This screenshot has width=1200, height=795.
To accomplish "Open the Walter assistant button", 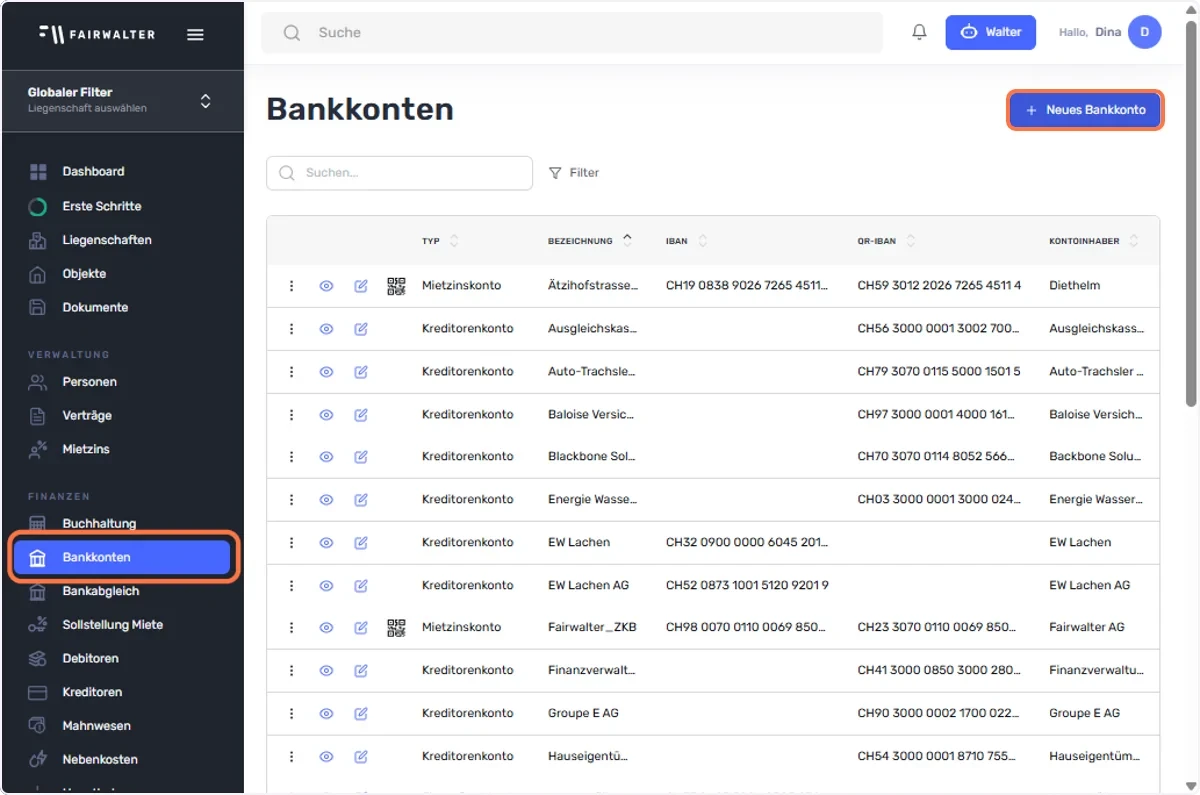I will pos(991,32).
